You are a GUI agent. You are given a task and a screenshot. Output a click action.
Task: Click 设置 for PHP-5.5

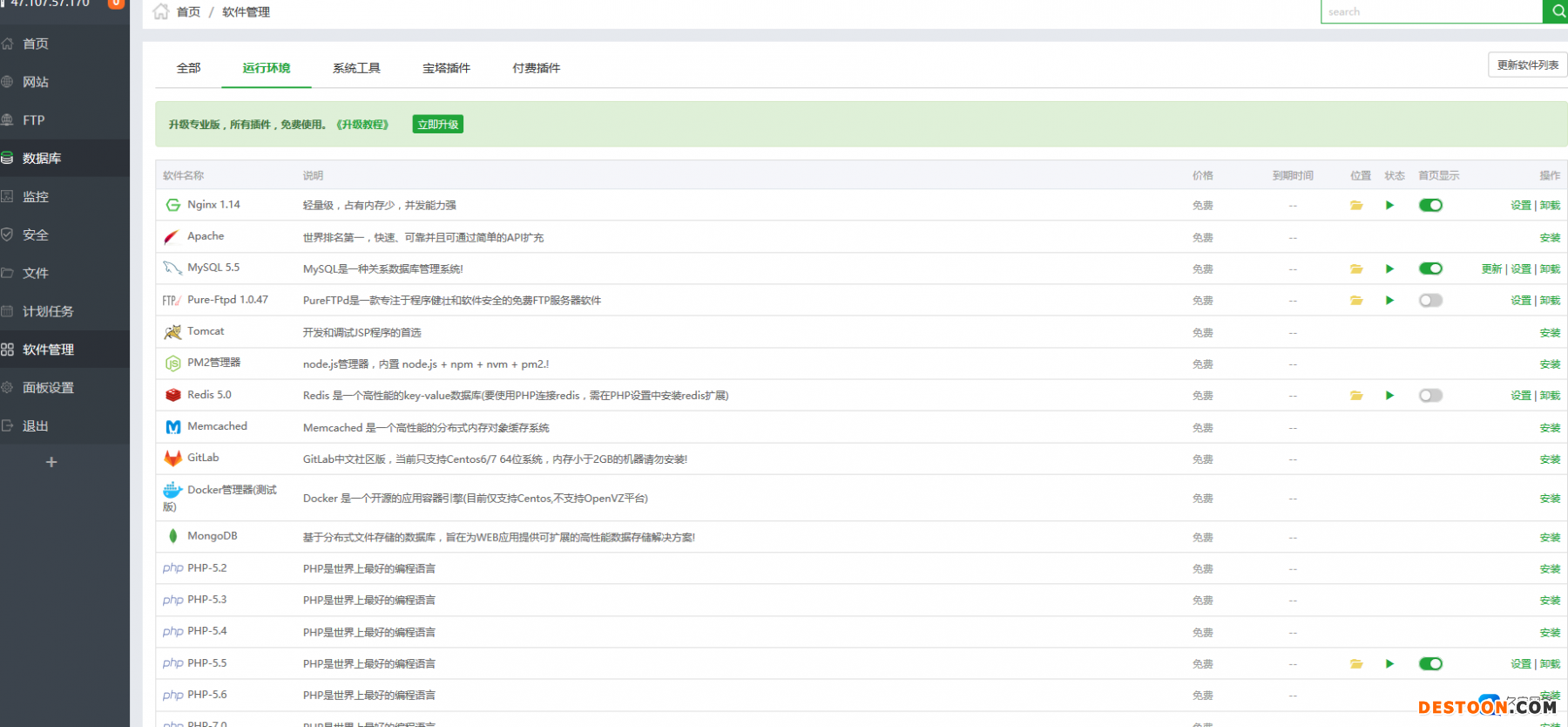(x=1521, y=664)
